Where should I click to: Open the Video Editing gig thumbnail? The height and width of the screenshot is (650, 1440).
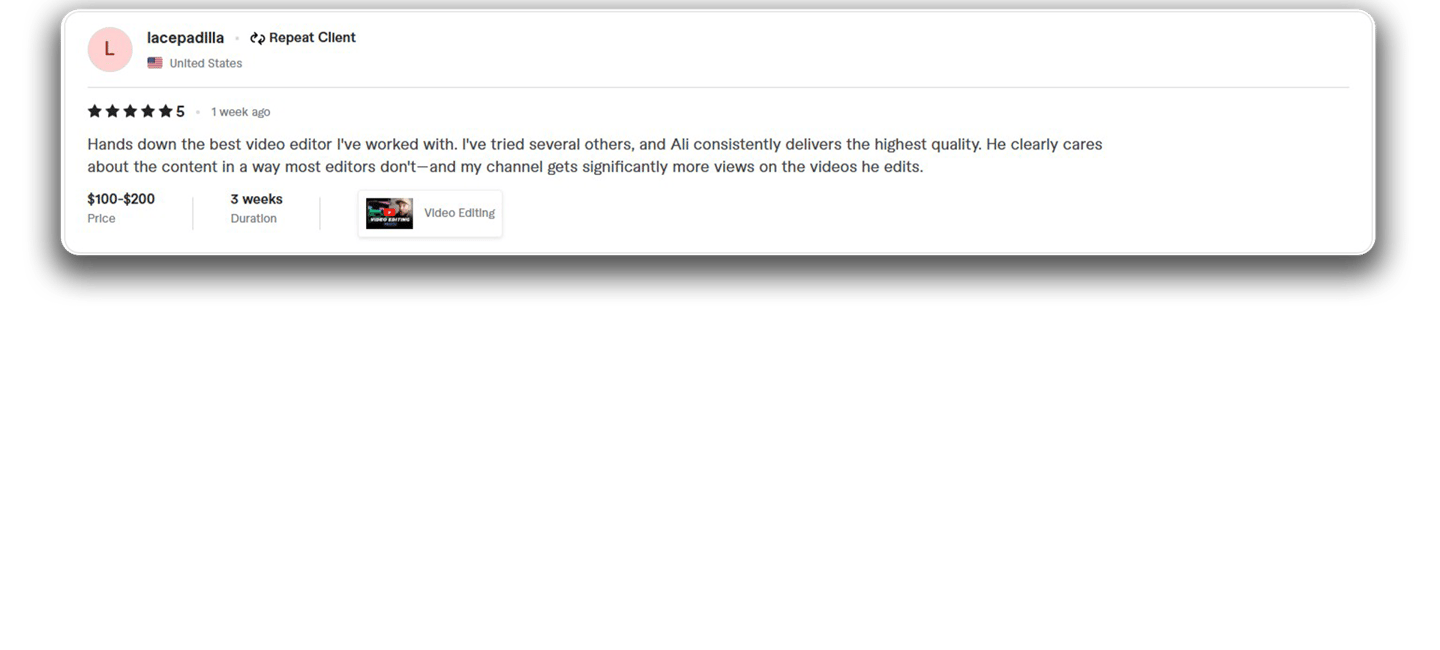tap(389, 213)
